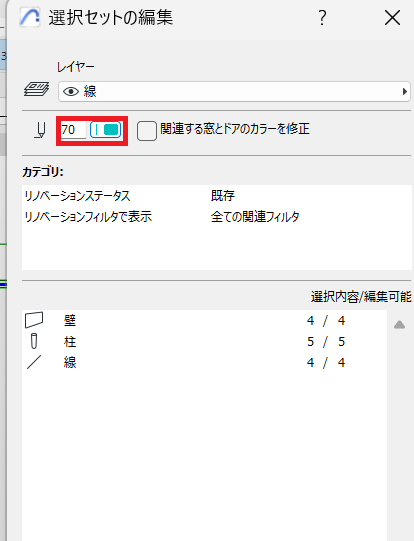
Task: Click the wall (壁) element icon
Action: (x=34, y=320)
